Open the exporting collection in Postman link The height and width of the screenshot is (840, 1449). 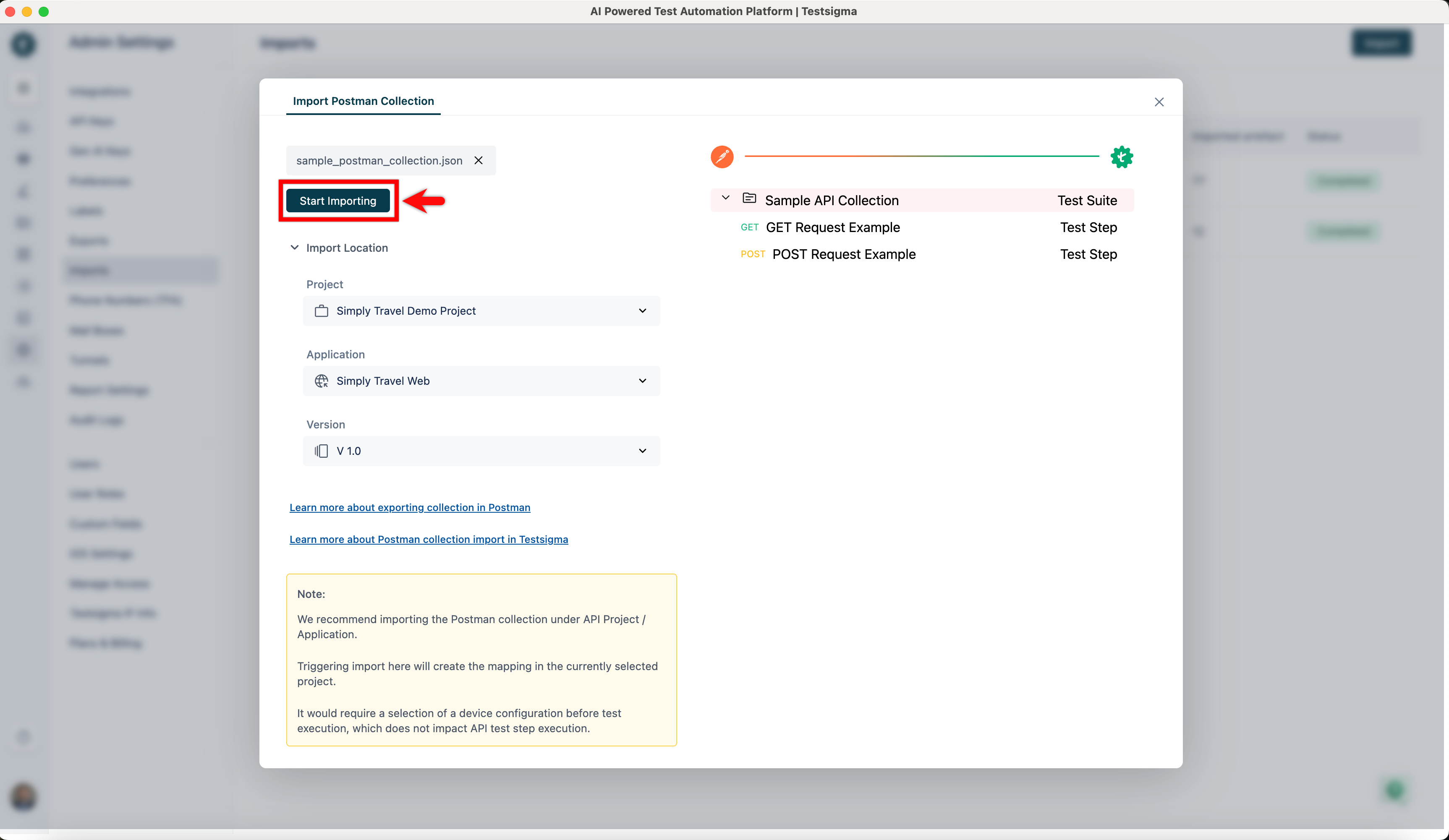tap(409, 507)
